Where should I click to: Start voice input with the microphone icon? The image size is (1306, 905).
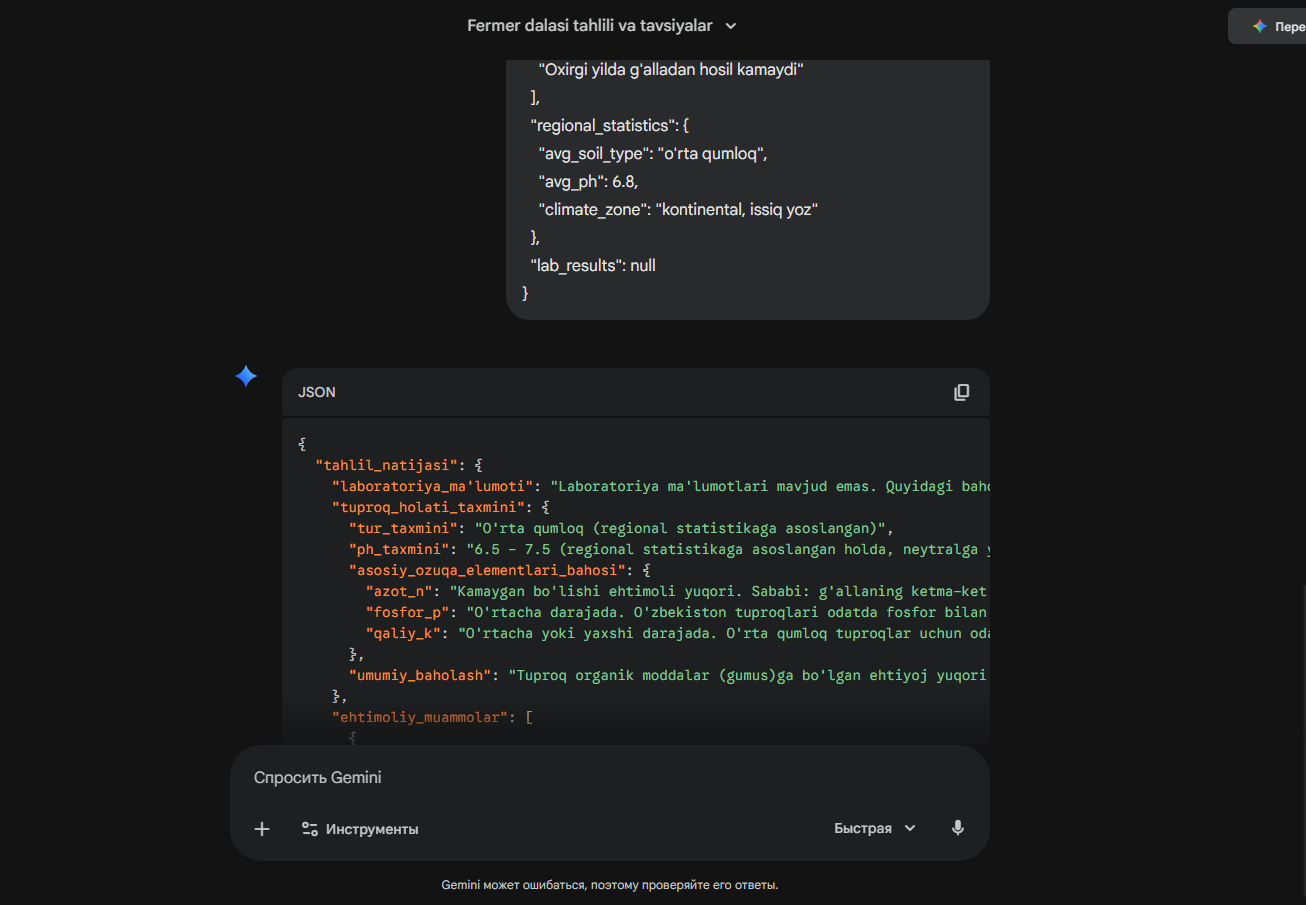tap(957, 828)
